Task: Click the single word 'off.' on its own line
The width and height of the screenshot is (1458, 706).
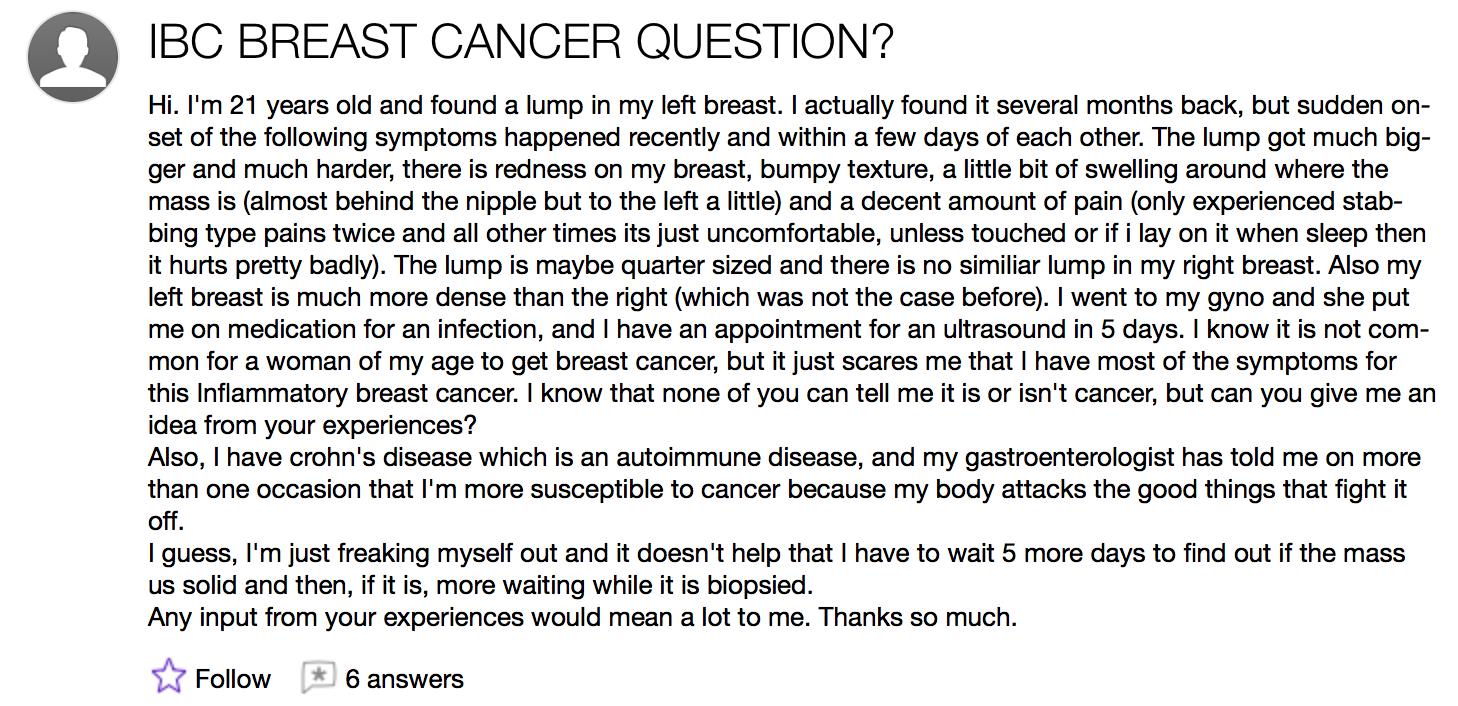Action: tap(166, 521)
